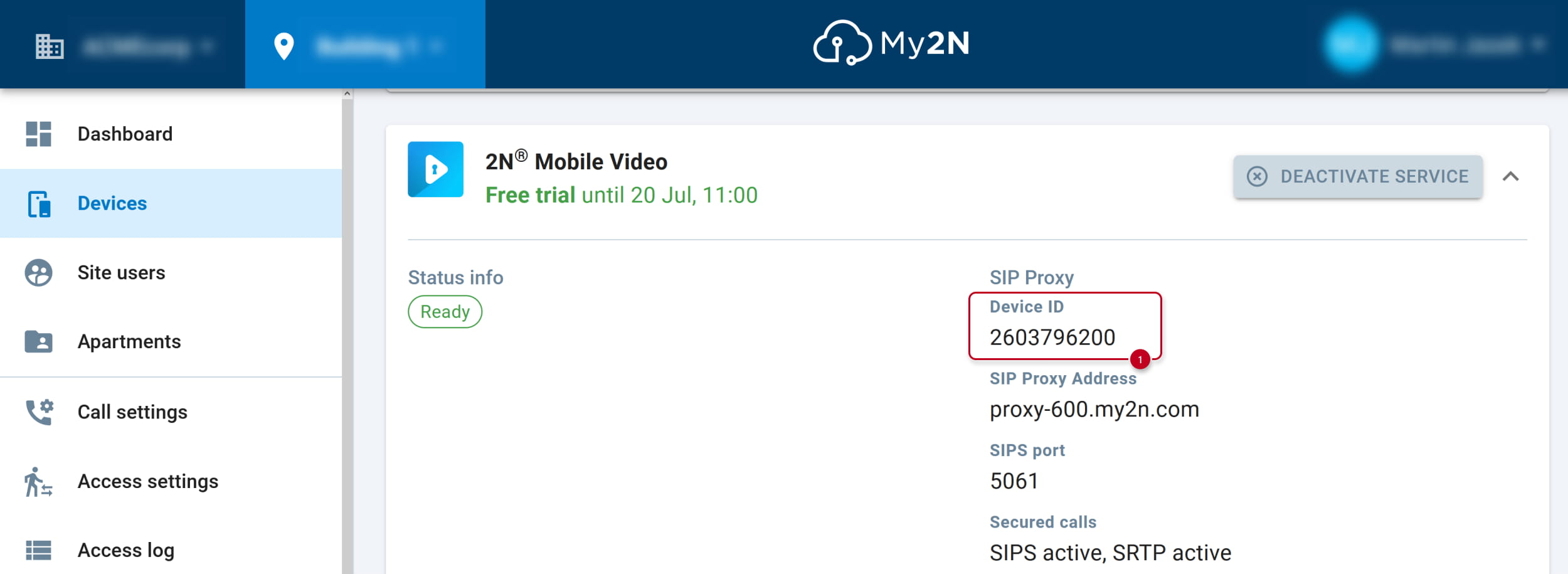The image size is (1568, 574).
Task: Click the 'Secured calls' label
Action: [x=1043, y=523]
